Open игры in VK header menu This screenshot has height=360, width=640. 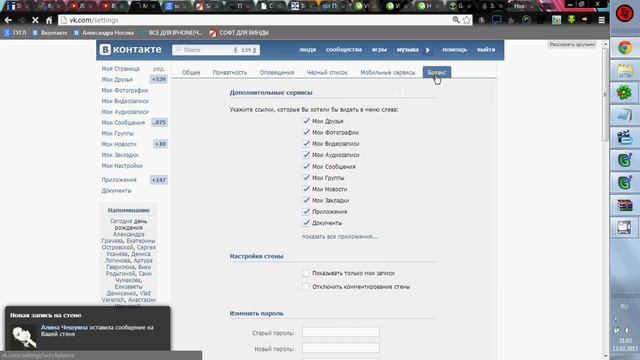379,50
